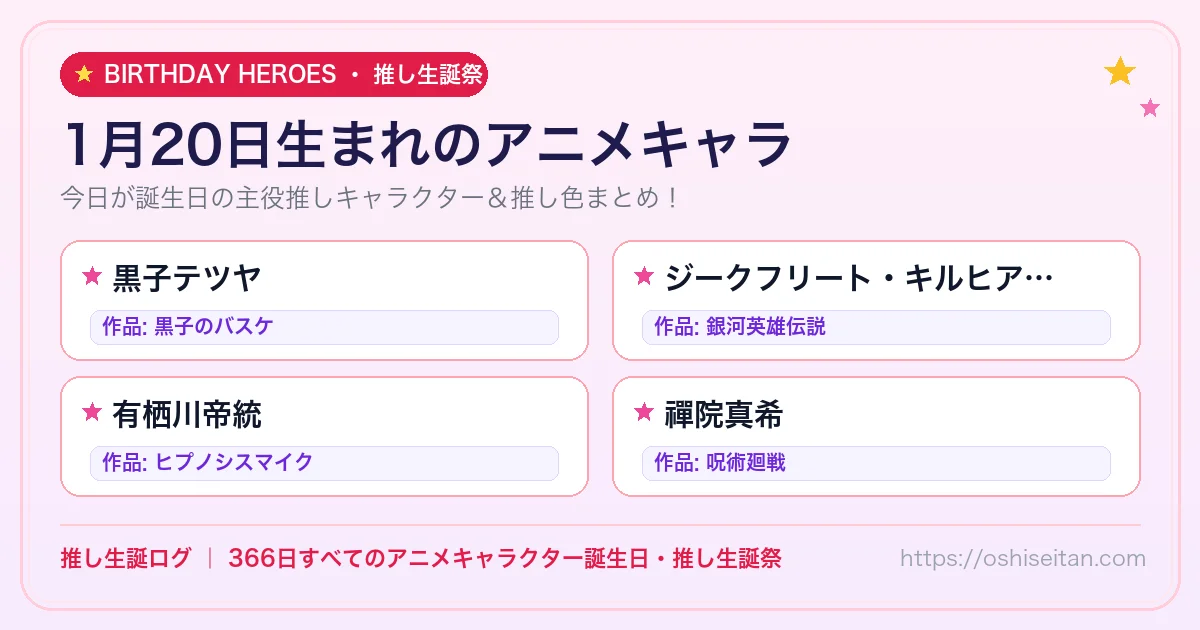Click the yellow star in the BIRTHDAY HEROES badge

click(x=84, y=74)
